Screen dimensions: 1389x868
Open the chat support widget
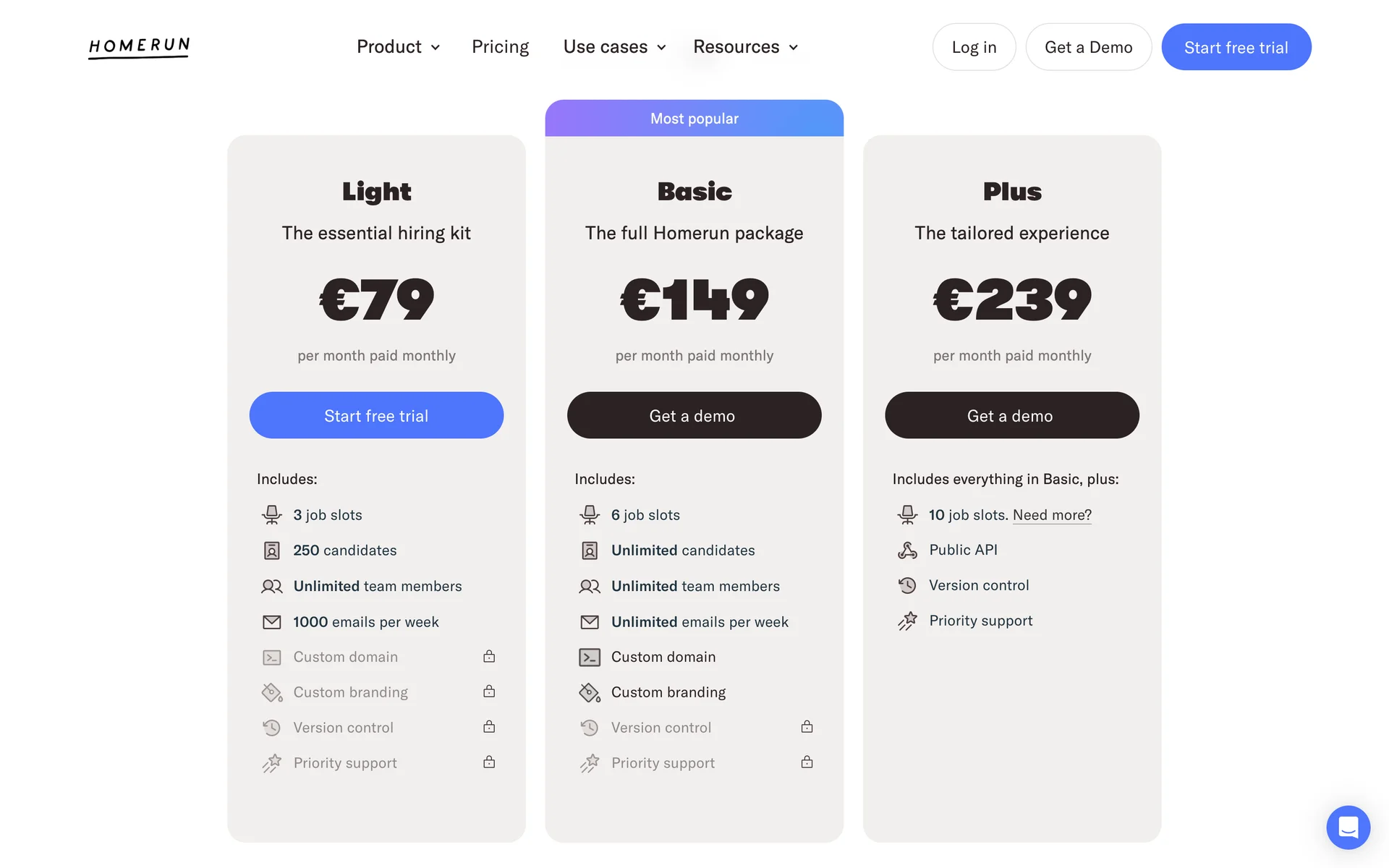1348,827
